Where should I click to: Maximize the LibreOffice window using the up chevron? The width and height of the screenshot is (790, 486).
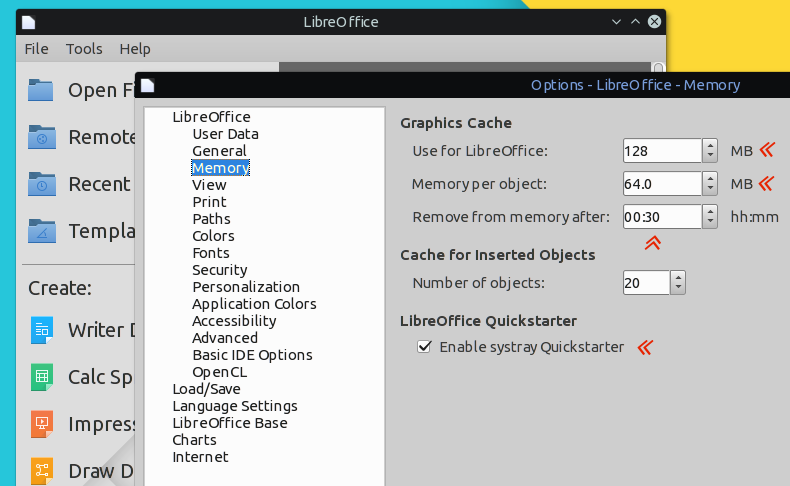point(635,22)
